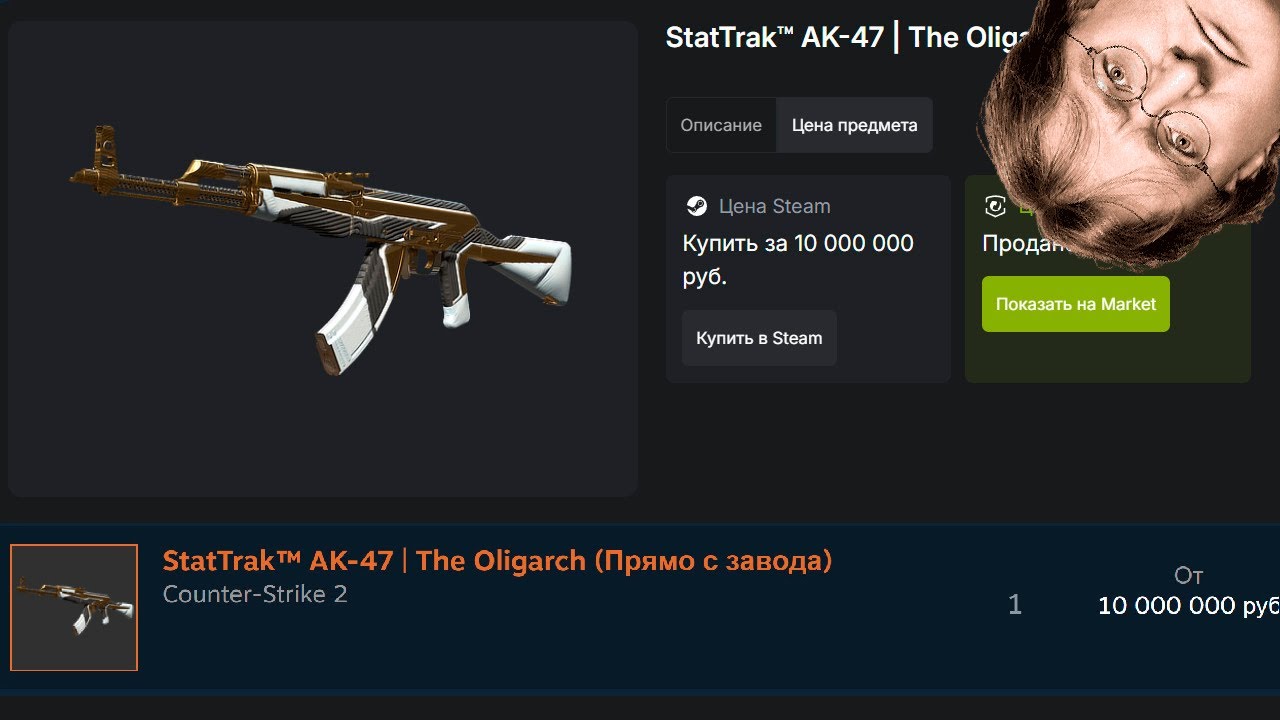Click the Показать на Market button
The height and width of the screenshot is (720, 1280).
click(1075, 304)
